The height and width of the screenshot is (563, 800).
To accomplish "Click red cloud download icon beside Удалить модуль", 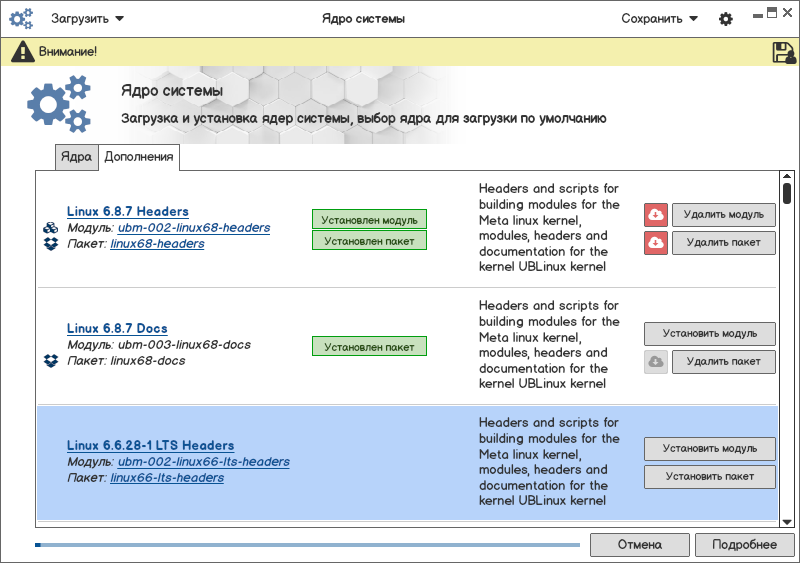I will point(656,215).
